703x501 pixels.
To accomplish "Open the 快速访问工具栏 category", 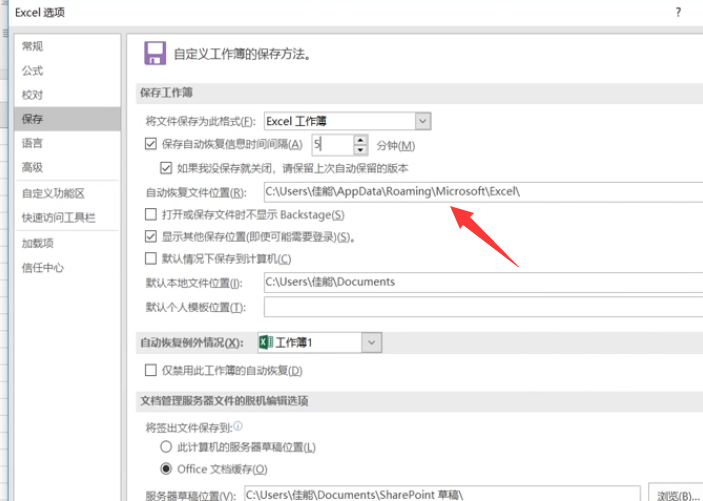I will tap(59, 218).
